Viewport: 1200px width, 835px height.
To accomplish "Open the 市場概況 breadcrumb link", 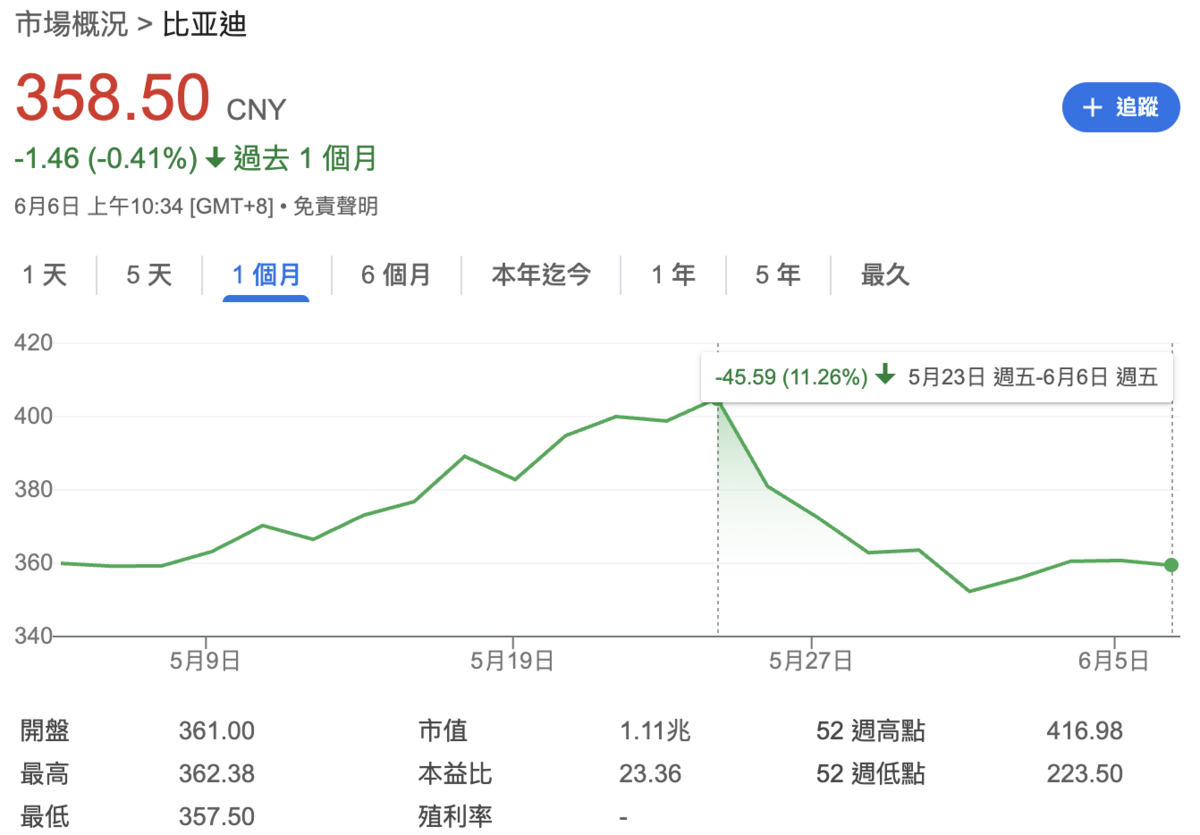I will click(72, 24).
